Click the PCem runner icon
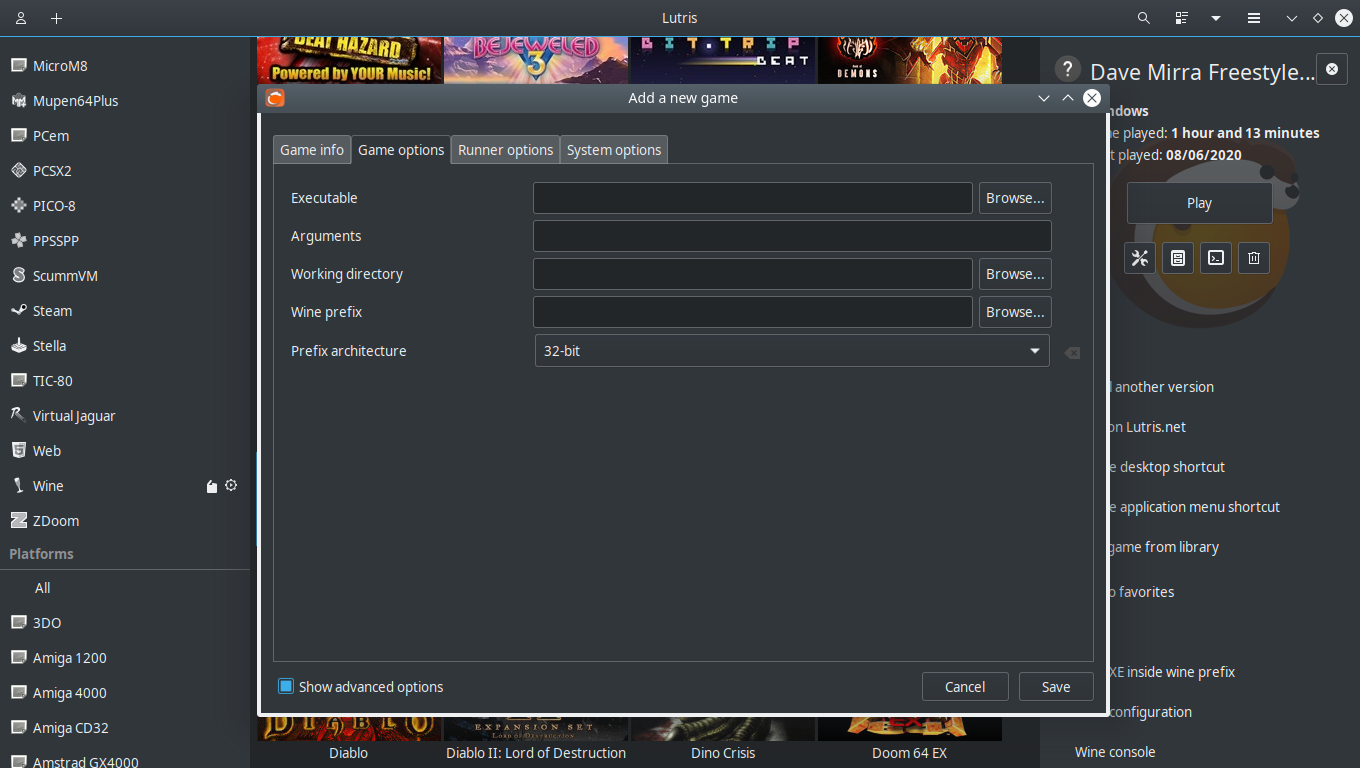This screenshot has width=1360, height=768. click(x=18, y=136)
